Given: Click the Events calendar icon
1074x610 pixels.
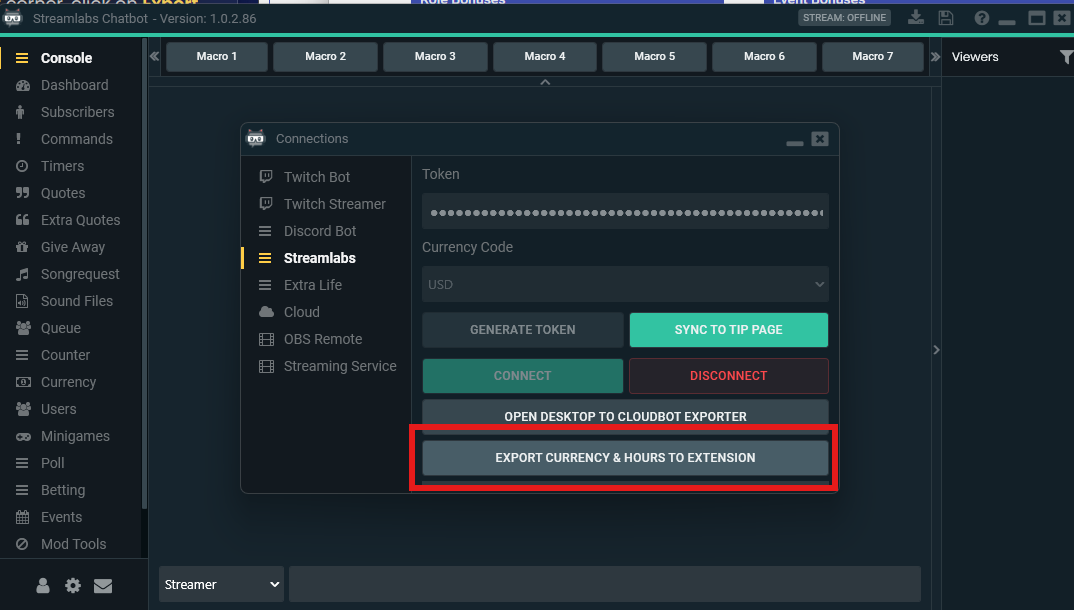Looking at the screenshot, I should [x=23, y=517].
